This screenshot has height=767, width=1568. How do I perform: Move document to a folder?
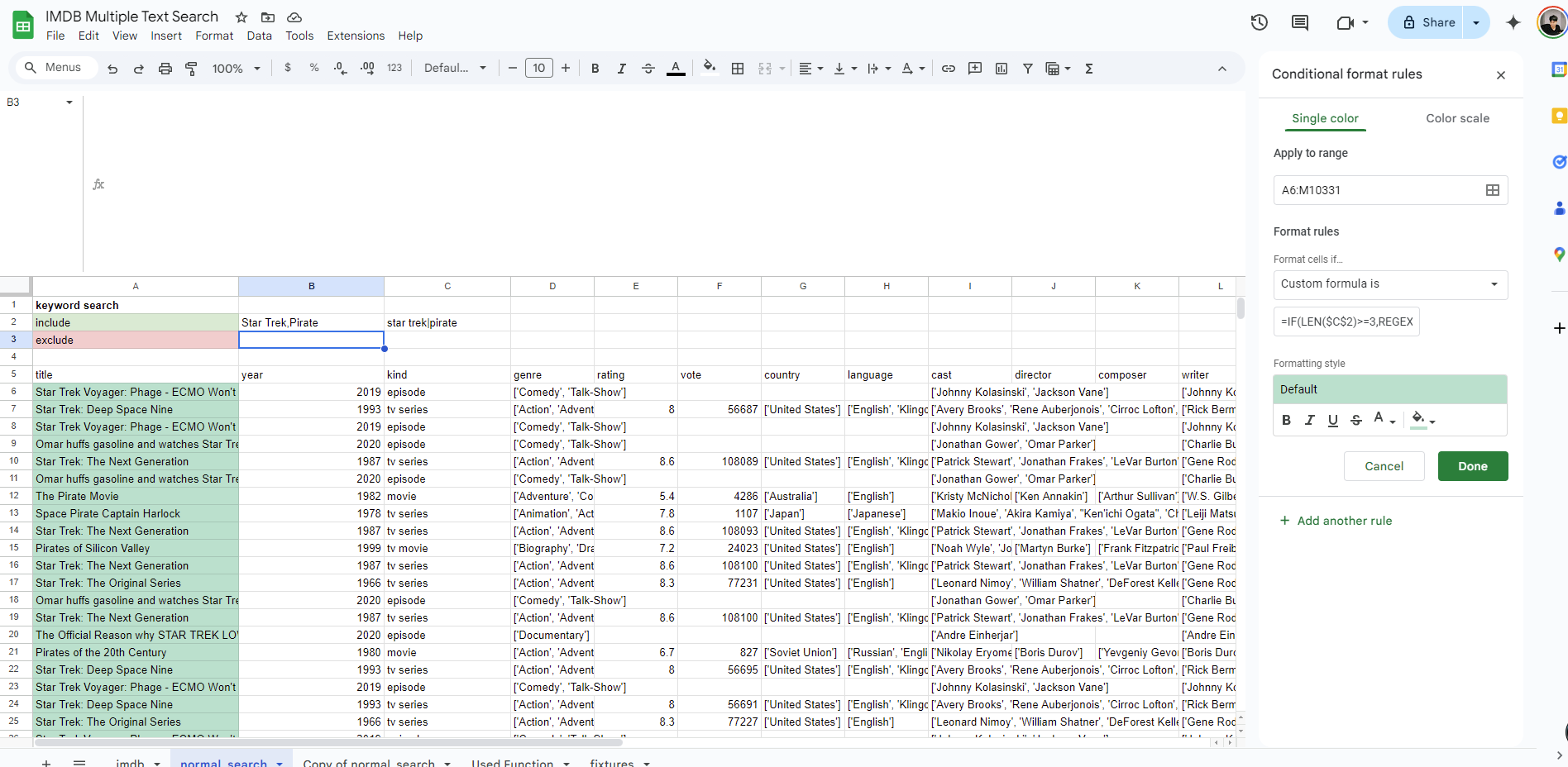click(x=268, y=17)
